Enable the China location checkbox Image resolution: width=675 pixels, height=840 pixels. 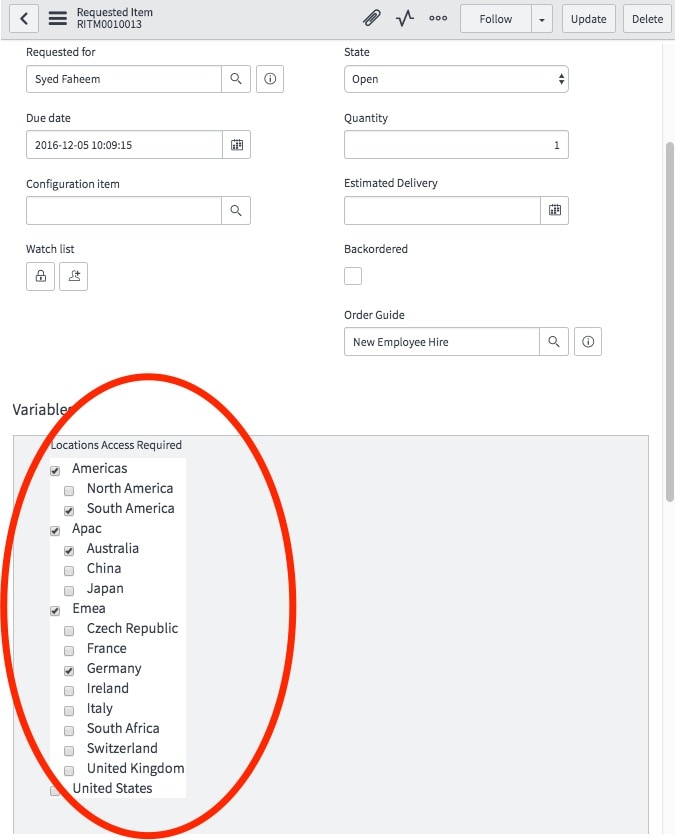(68, 570)
